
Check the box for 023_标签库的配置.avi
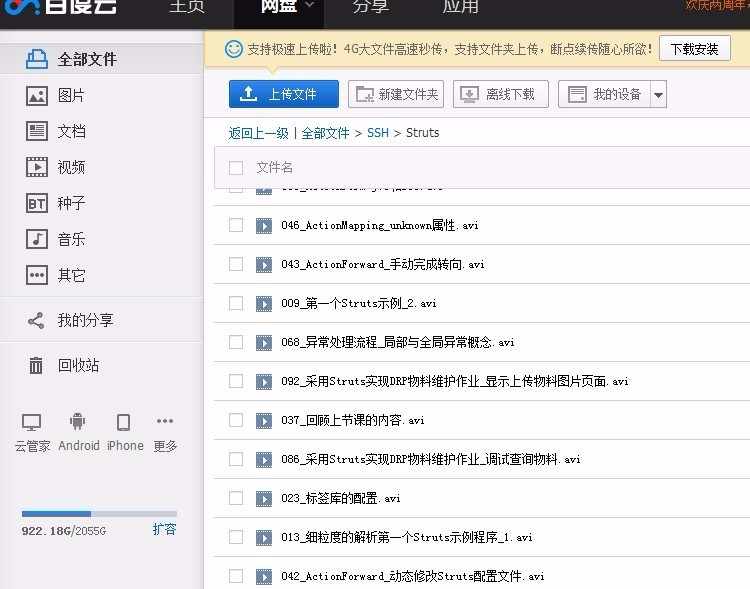(236, 498)
